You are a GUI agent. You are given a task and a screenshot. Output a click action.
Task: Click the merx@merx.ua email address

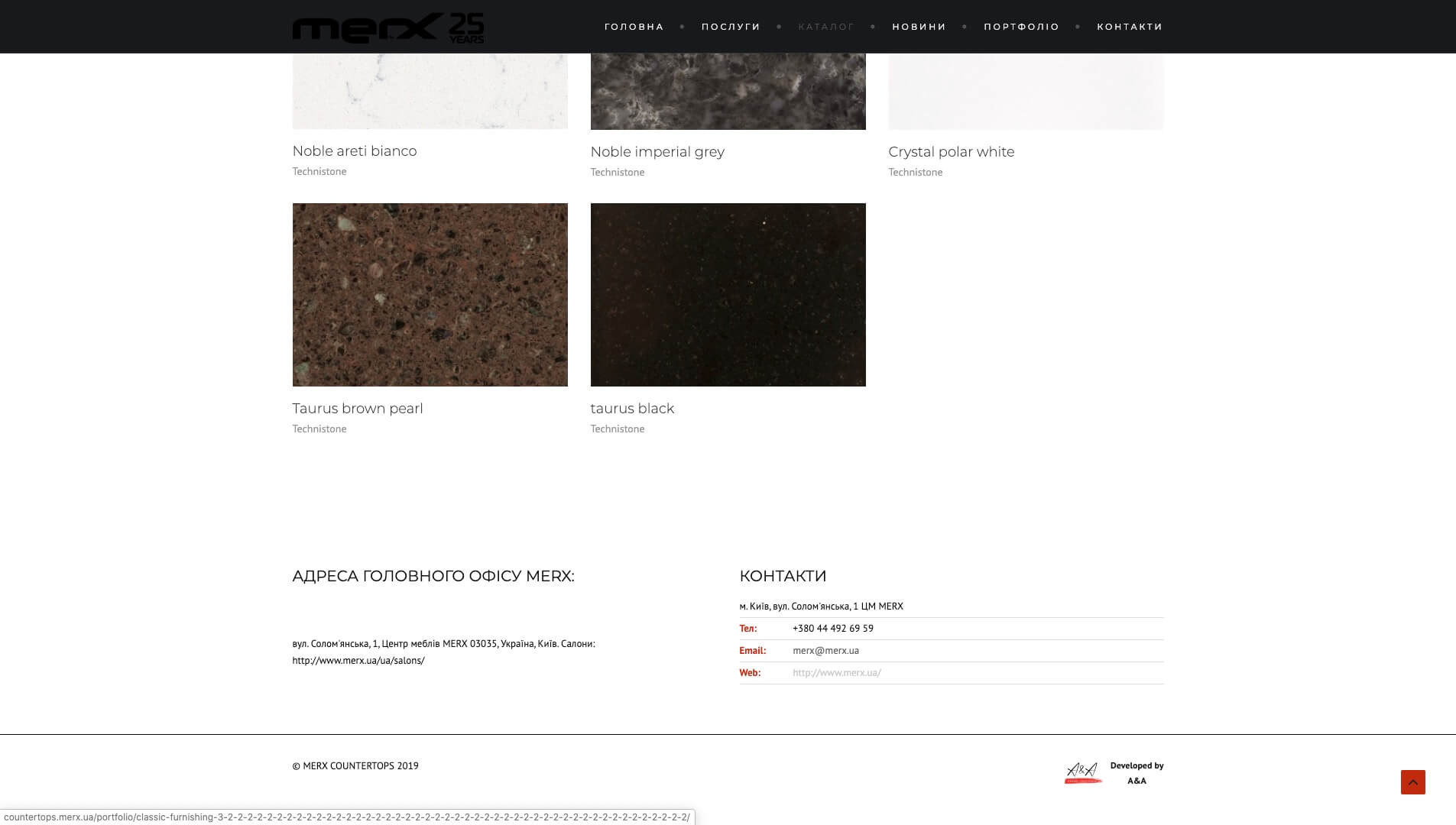point(825,651)
